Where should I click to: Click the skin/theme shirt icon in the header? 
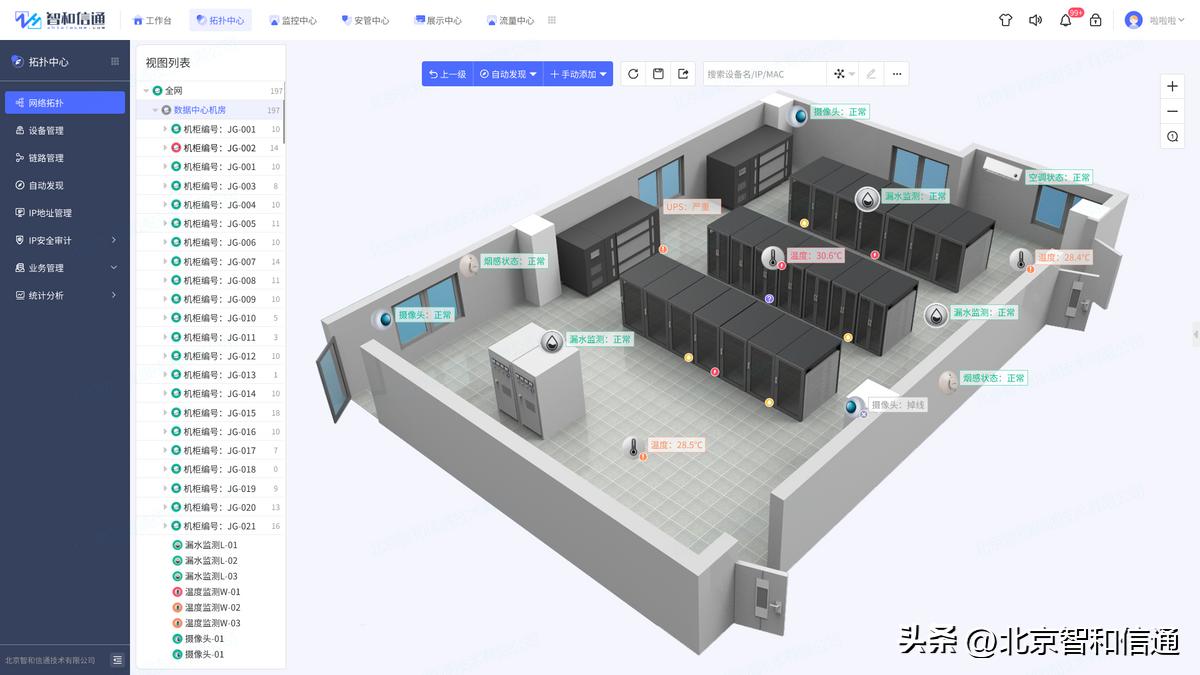tap(1005, 20)
